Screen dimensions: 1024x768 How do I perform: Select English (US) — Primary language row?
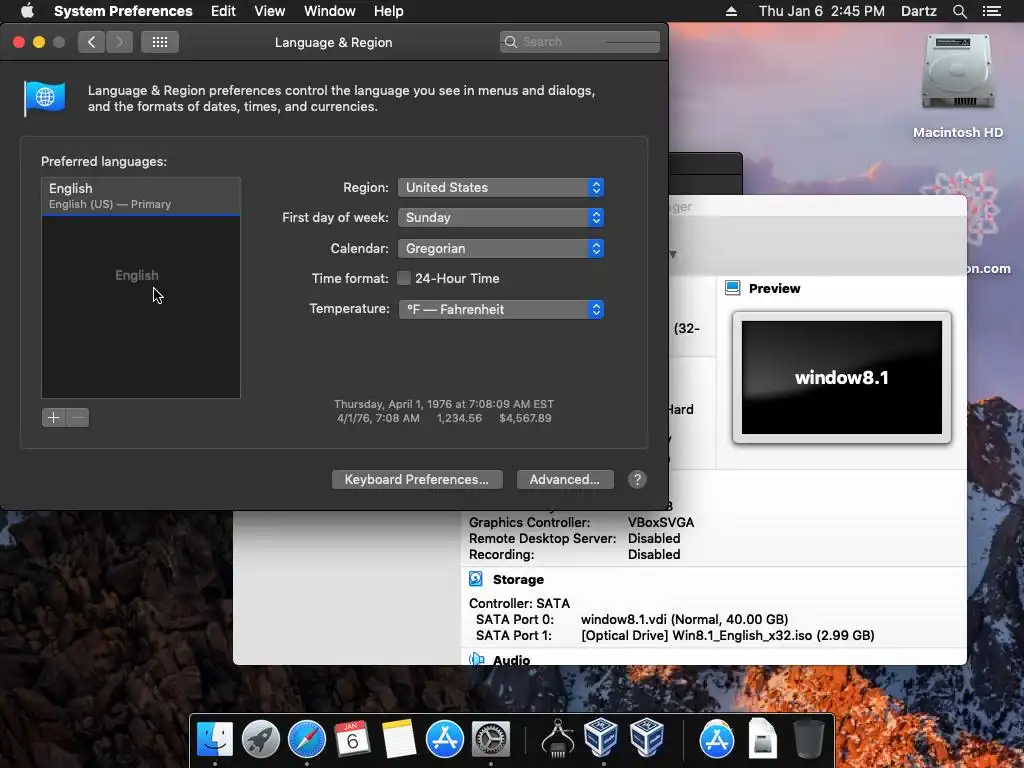click(x=141, y=196)
